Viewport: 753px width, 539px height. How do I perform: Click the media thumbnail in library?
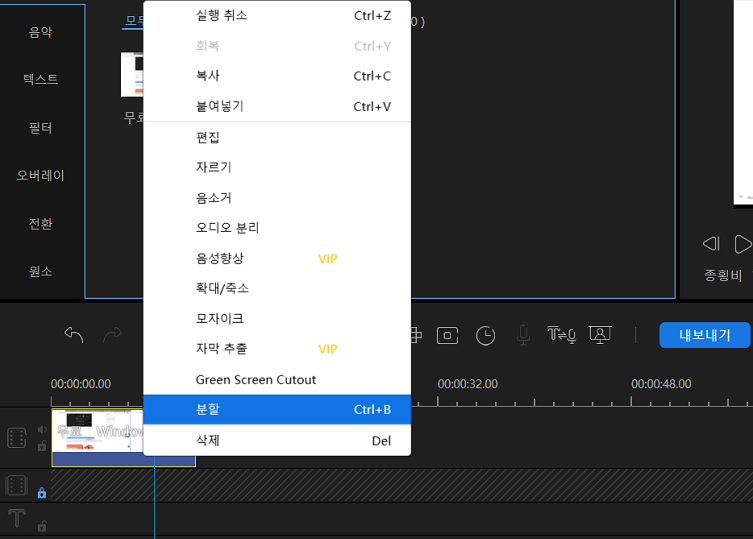coord(132,74)
